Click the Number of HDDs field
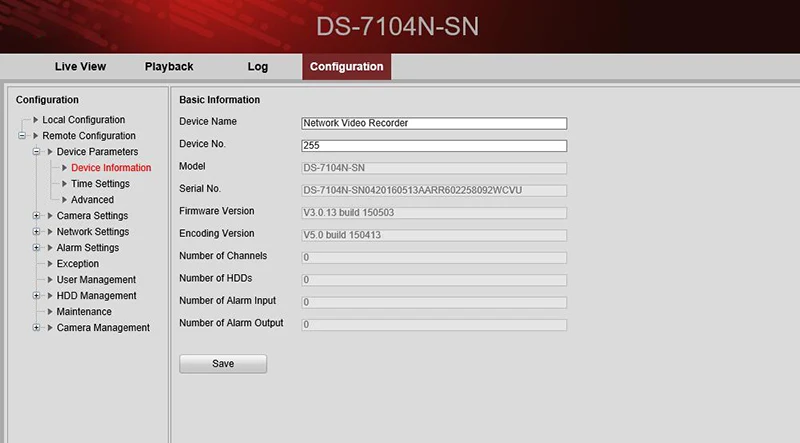The width and height of the screenshot is (800, 443). click(434, 280)
